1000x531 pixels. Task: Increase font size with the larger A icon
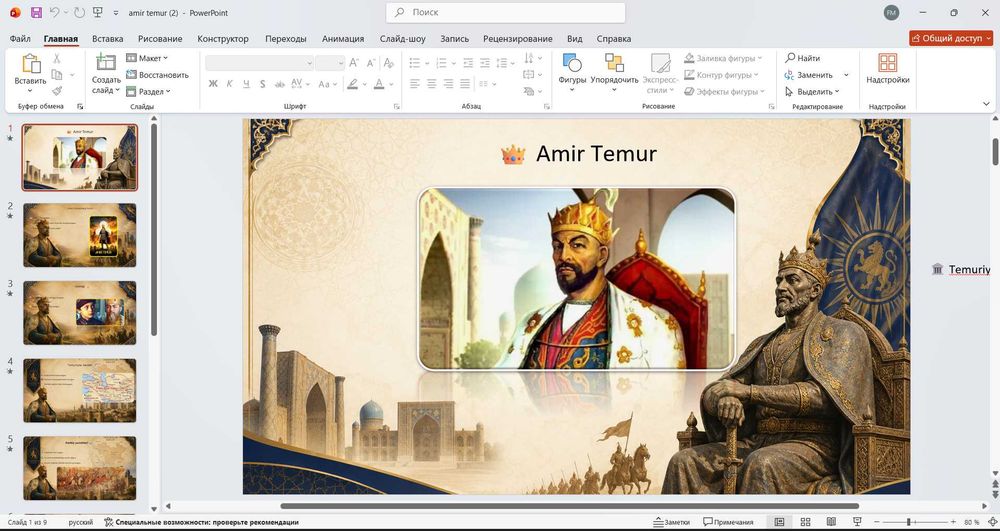[355, 62]
